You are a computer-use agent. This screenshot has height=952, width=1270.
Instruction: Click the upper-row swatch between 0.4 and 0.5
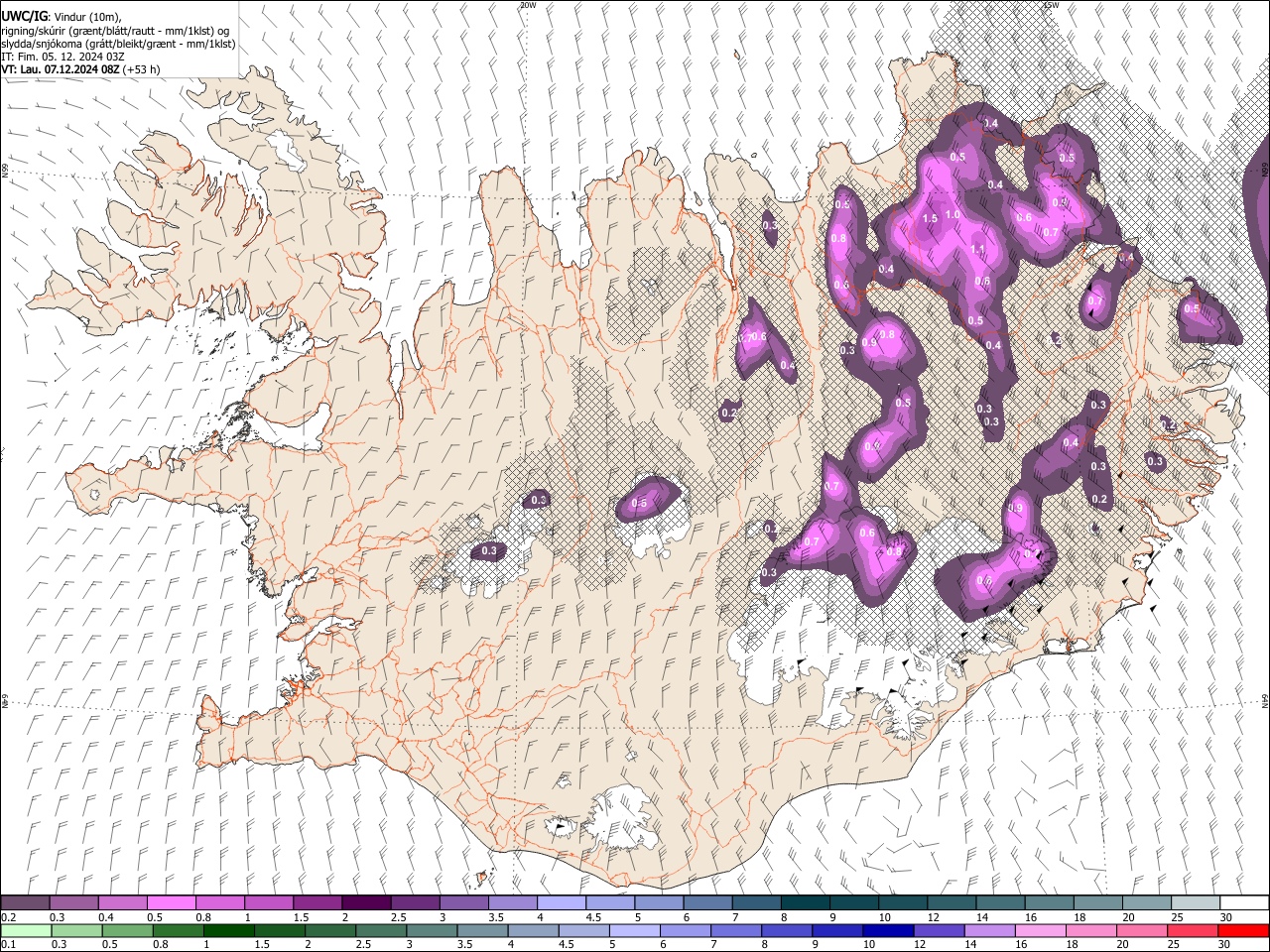coord(122,902)
